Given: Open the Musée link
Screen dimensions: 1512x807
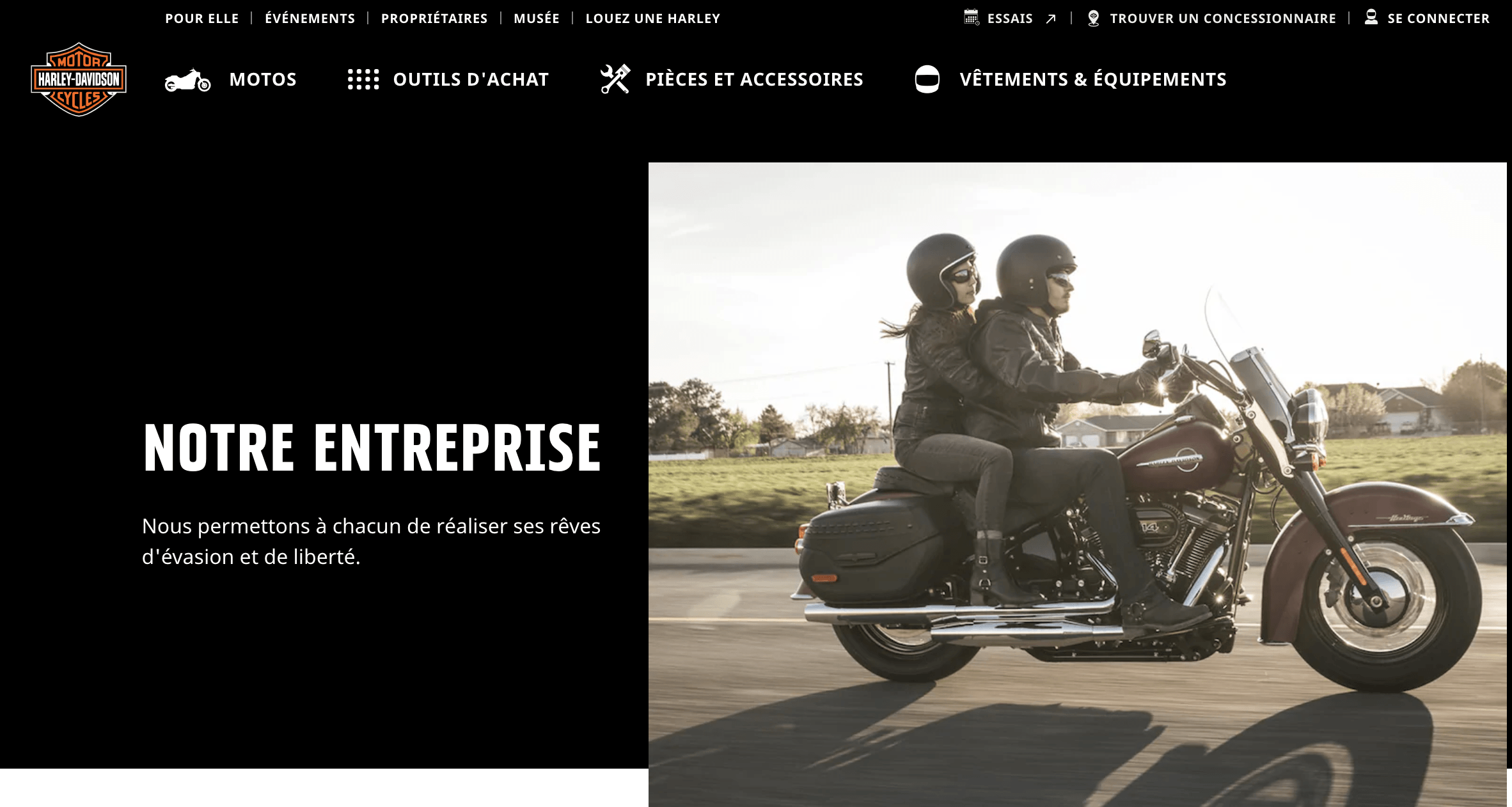Looking at the screenshot, I should coord(537,19).
